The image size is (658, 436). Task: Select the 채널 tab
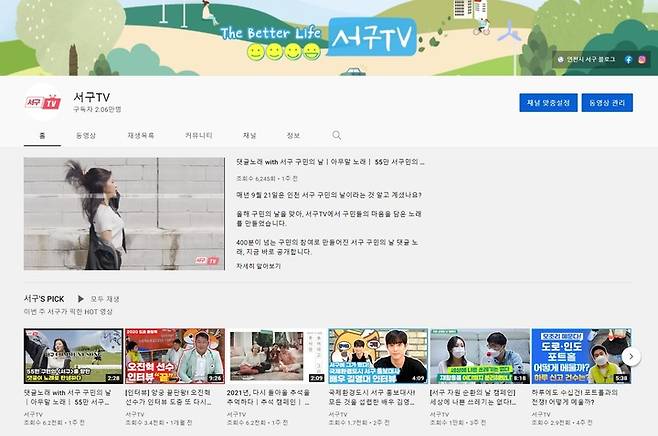pos(249,135)
